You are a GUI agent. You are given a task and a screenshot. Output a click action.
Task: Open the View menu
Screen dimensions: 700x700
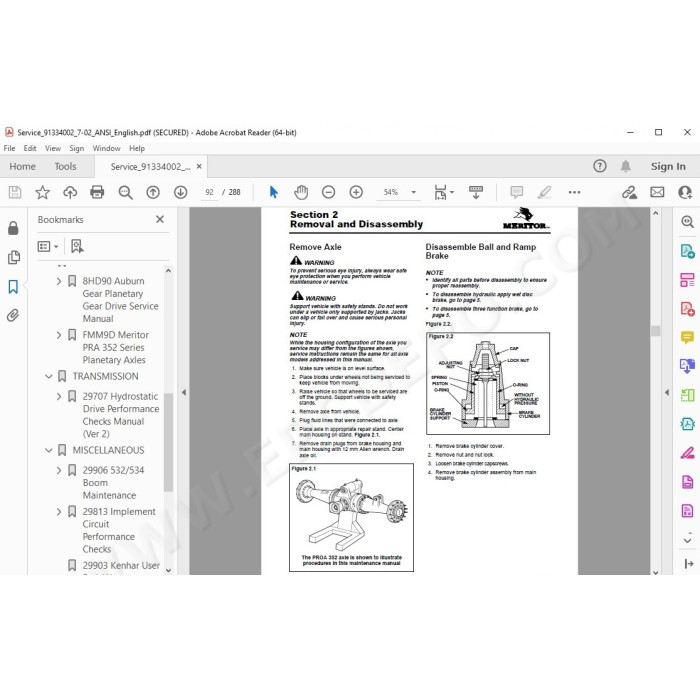[53, 148]
